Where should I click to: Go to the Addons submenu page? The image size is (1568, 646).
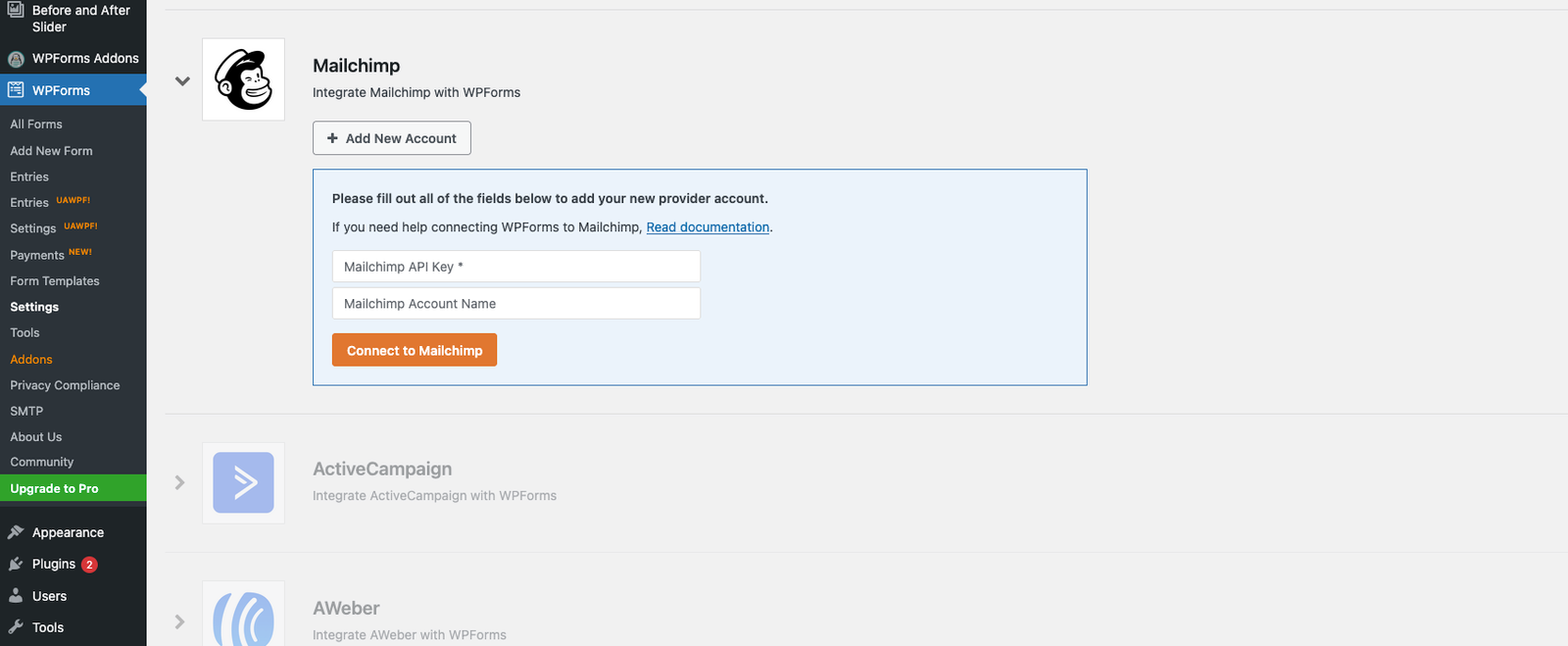click(31, 360)
